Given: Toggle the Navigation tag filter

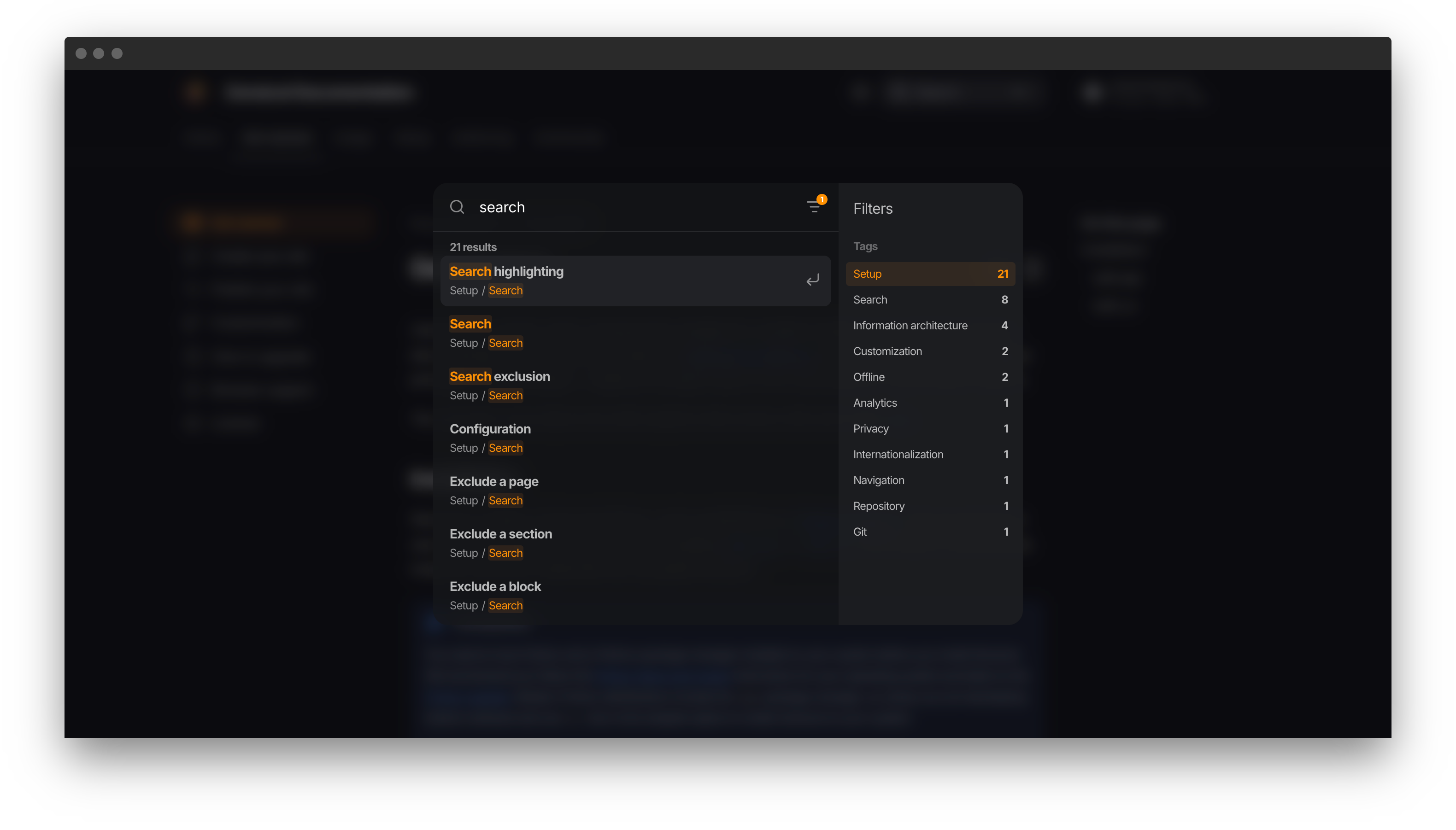Looking at the screenshot, I should 930,480.
